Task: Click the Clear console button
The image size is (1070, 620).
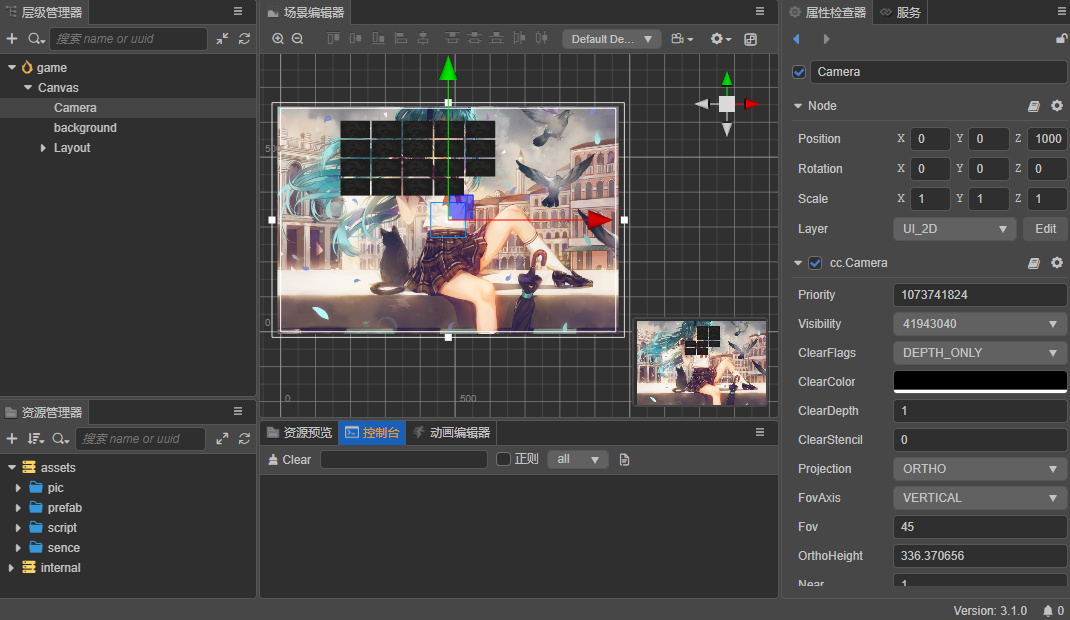Action: [289, 460]
